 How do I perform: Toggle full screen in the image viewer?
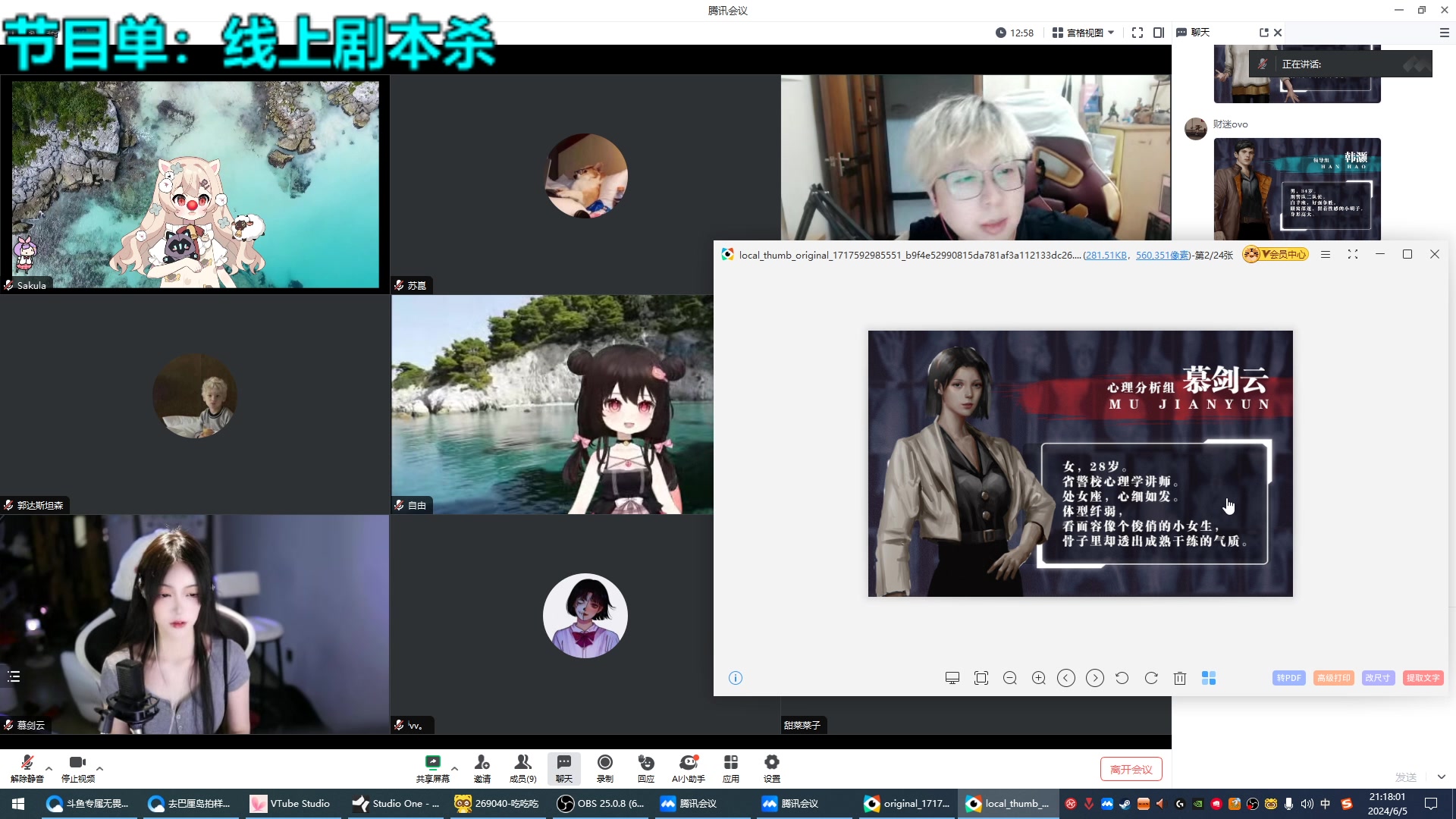[1353, 255]
